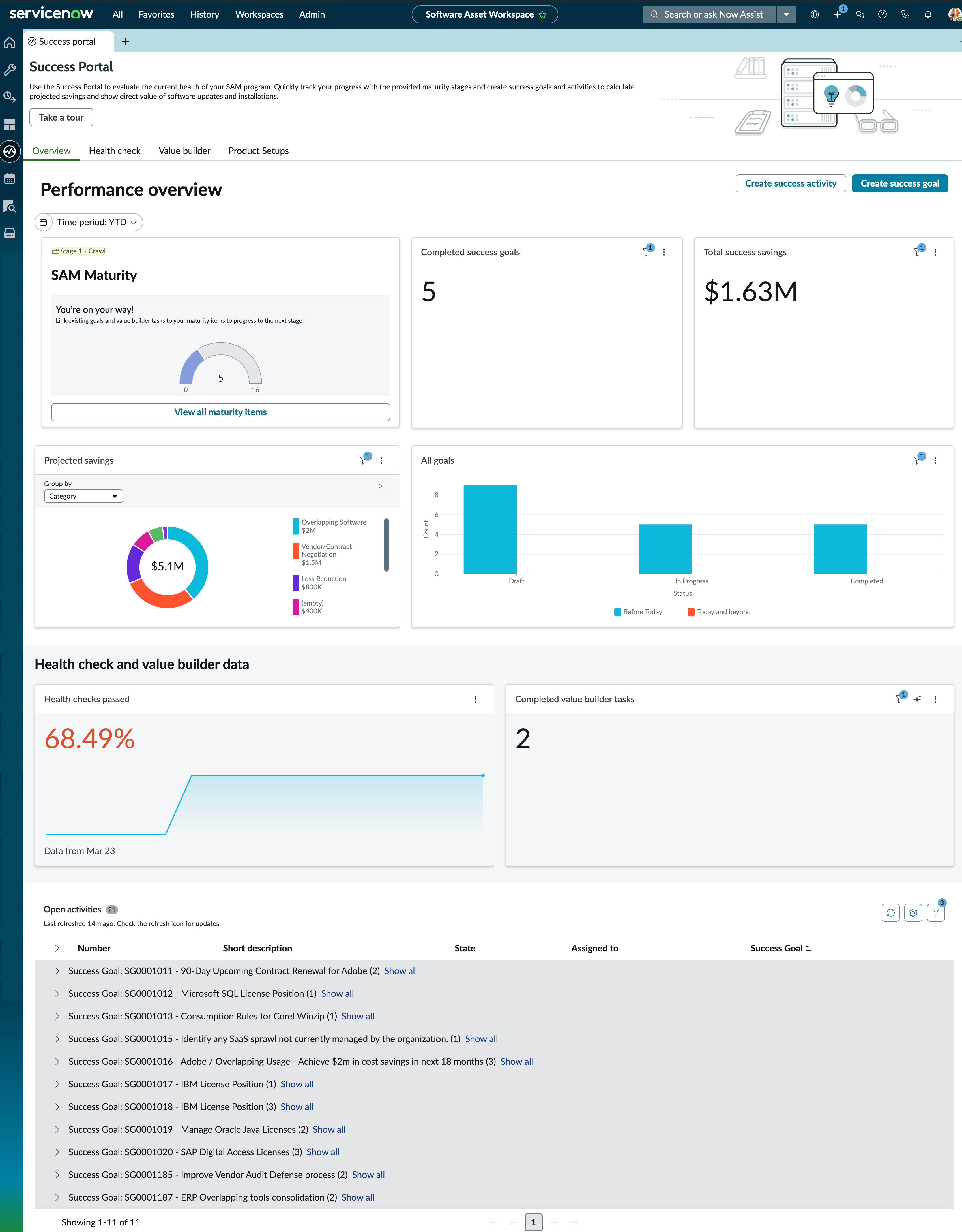
Task: Open the user avatar in top-right corner
Action: [x=954, y=15]
